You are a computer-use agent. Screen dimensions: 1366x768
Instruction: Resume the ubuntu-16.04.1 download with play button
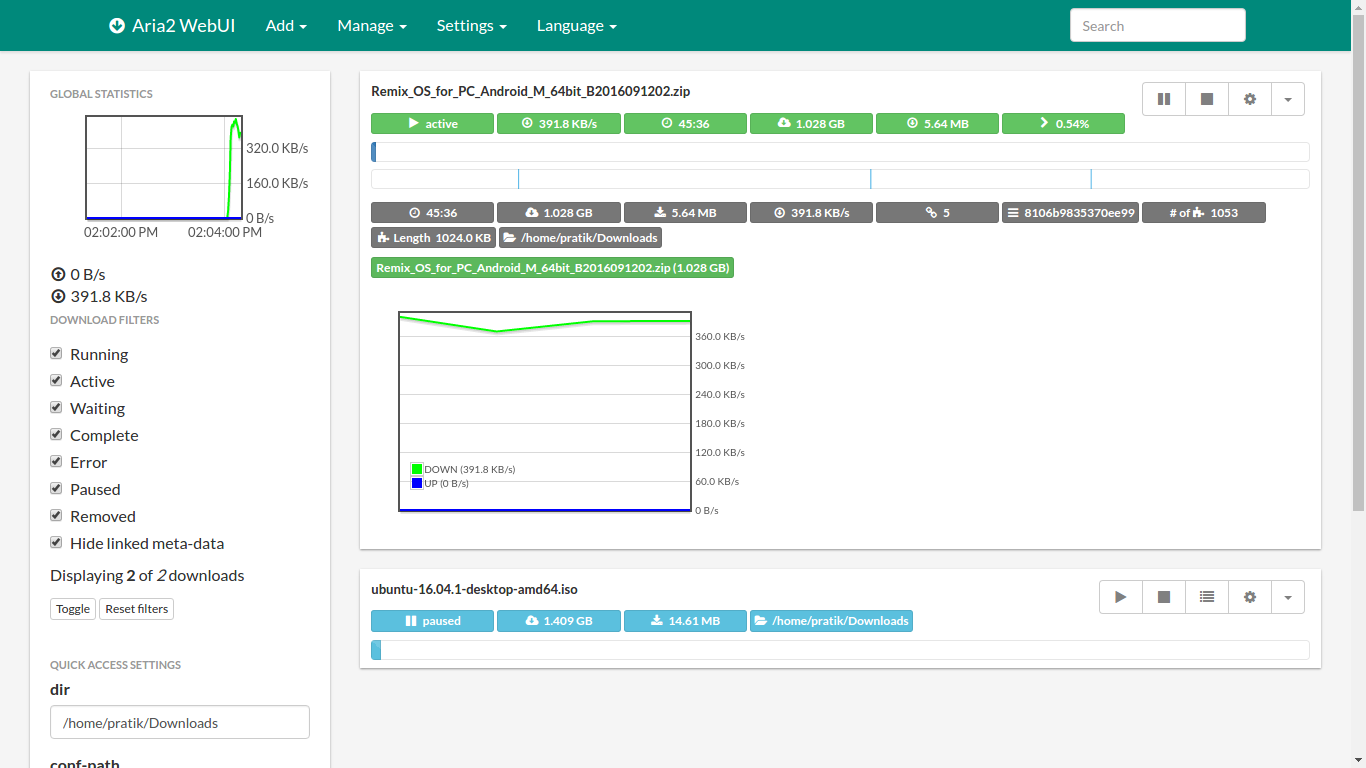point(1121,597)
